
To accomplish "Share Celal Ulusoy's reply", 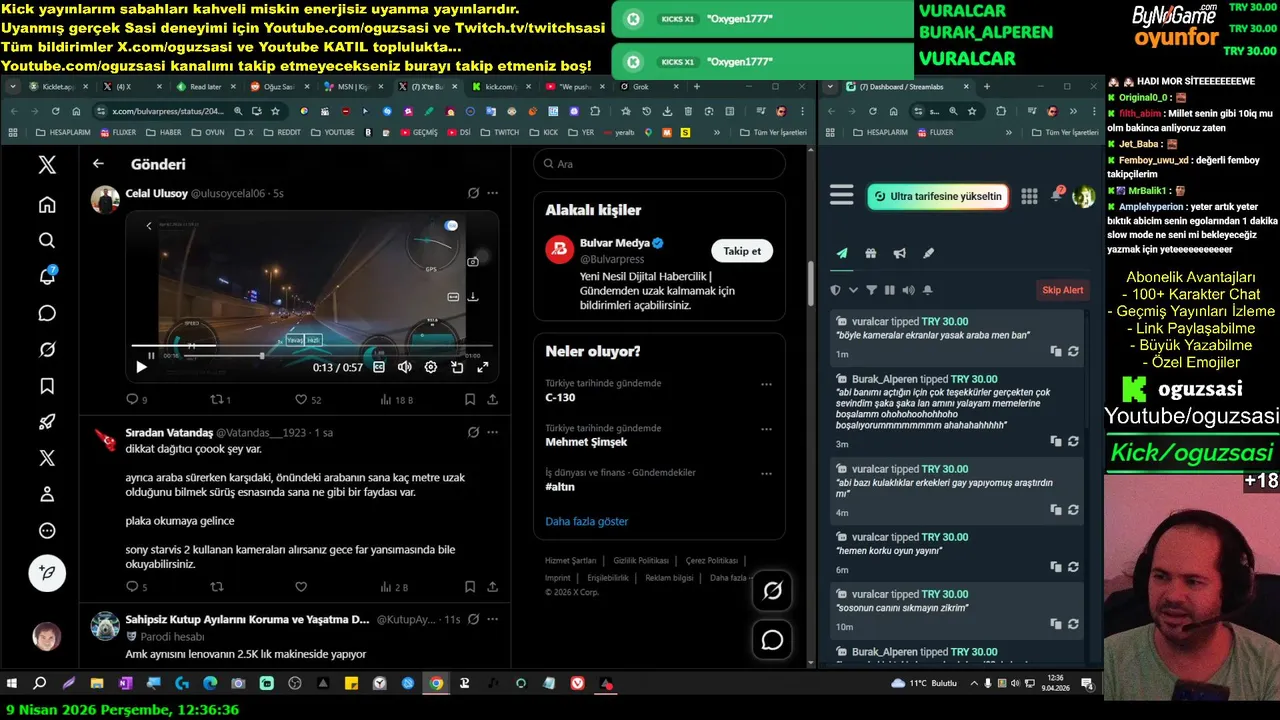I will pyautogui.click(x=493, y=400).
